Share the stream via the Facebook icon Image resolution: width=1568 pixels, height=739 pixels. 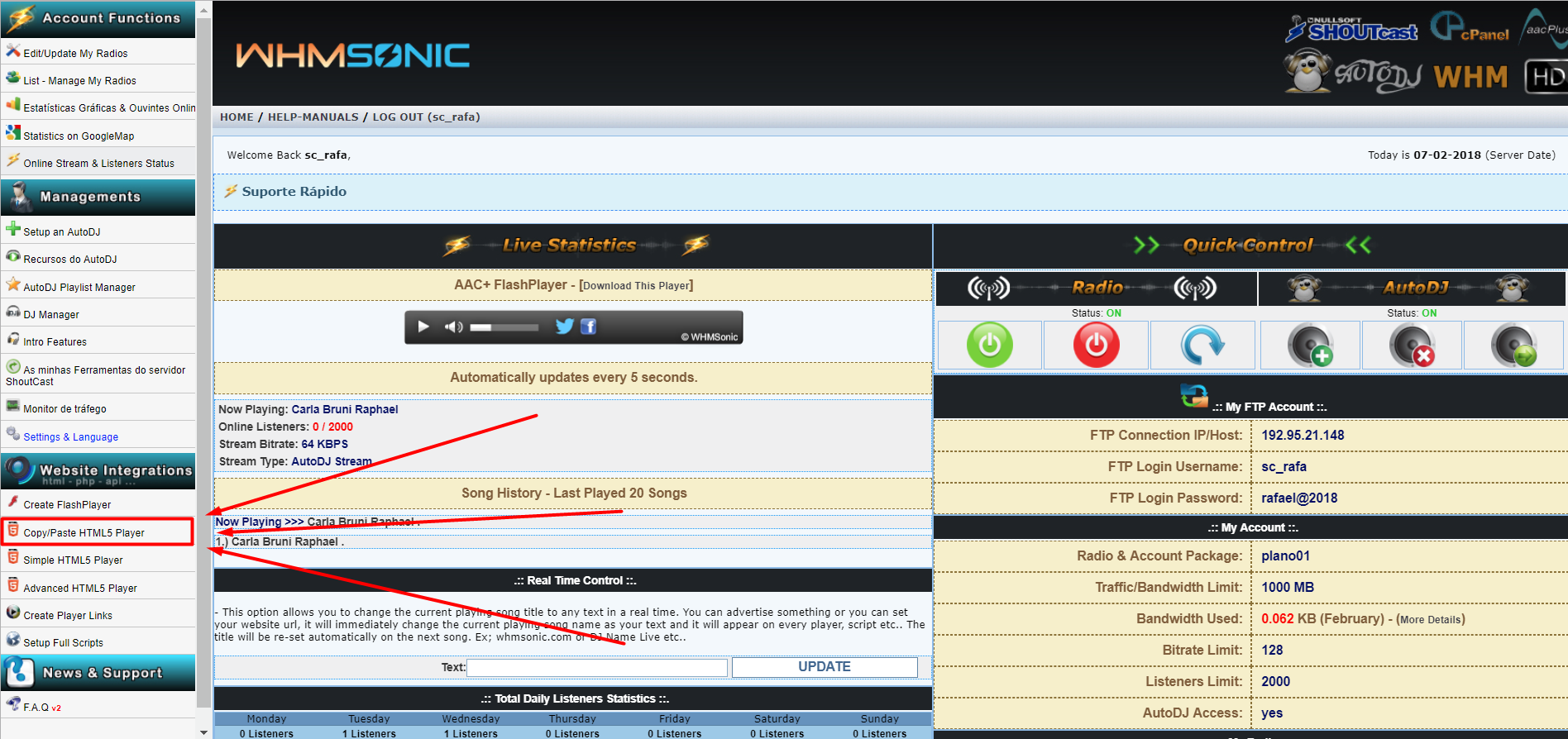[588, 327]
